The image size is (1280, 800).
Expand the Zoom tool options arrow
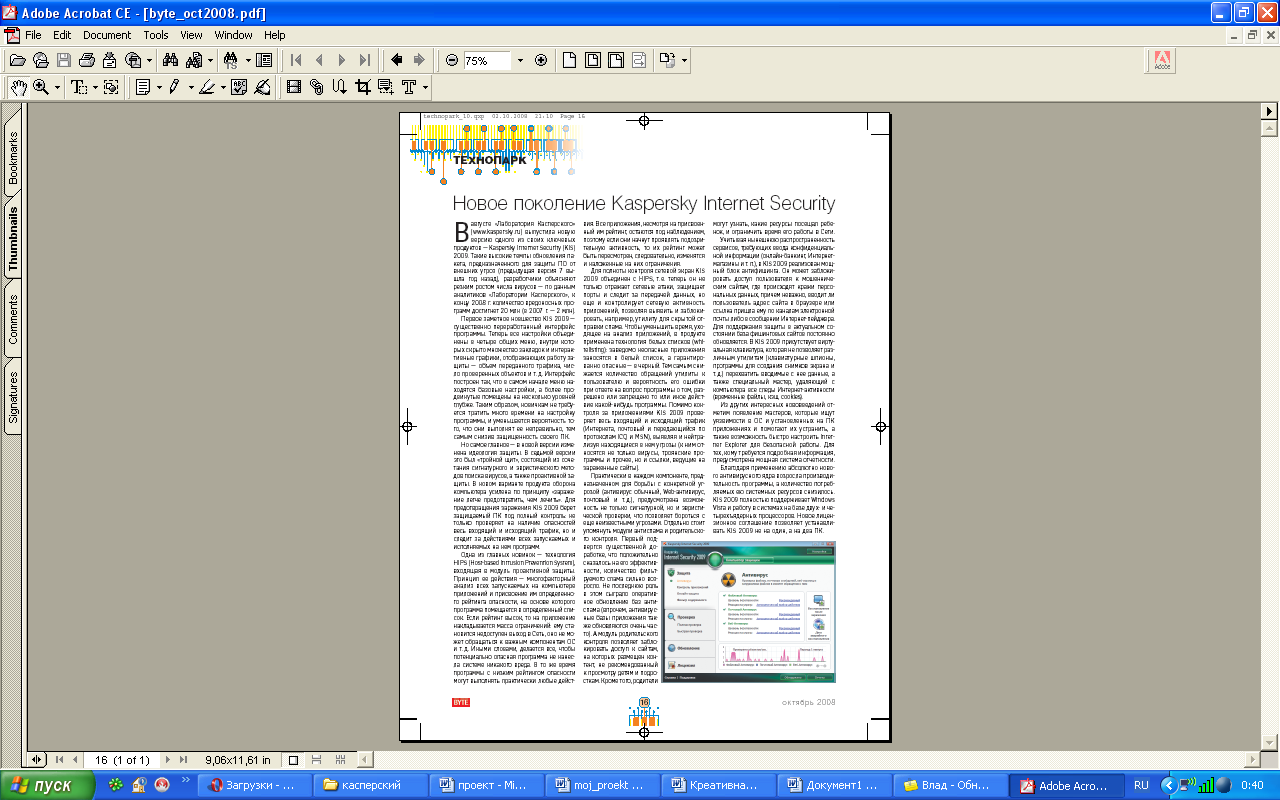point(55,87)
